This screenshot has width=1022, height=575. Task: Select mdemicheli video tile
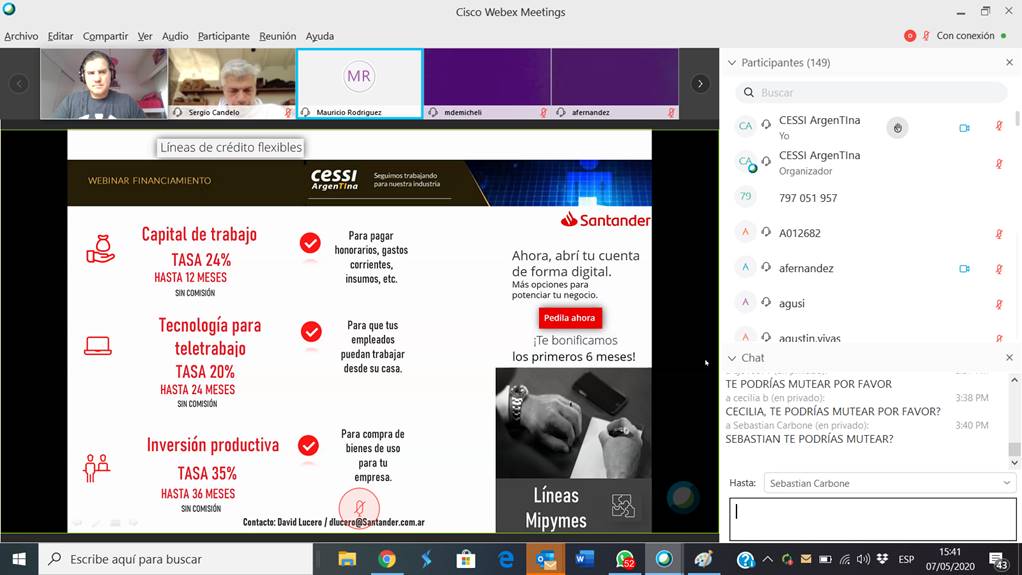coord(488,83)
